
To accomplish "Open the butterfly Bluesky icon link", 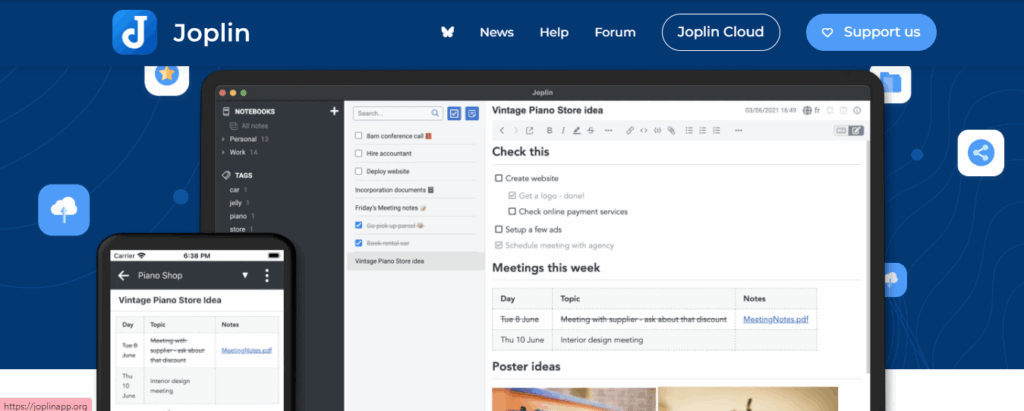I will point(447,32).
